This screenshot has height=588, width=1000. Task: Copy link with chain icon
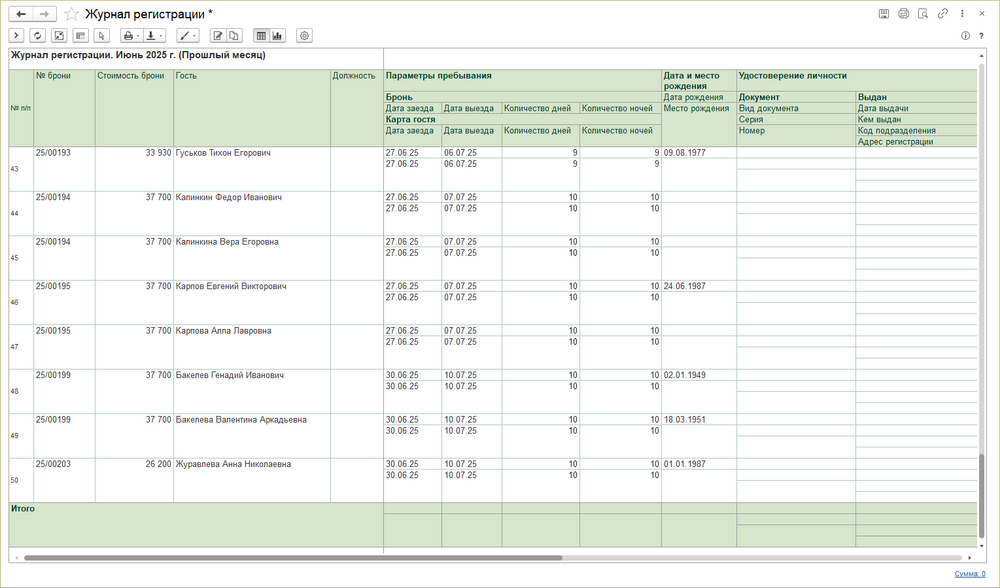point(942,14)
